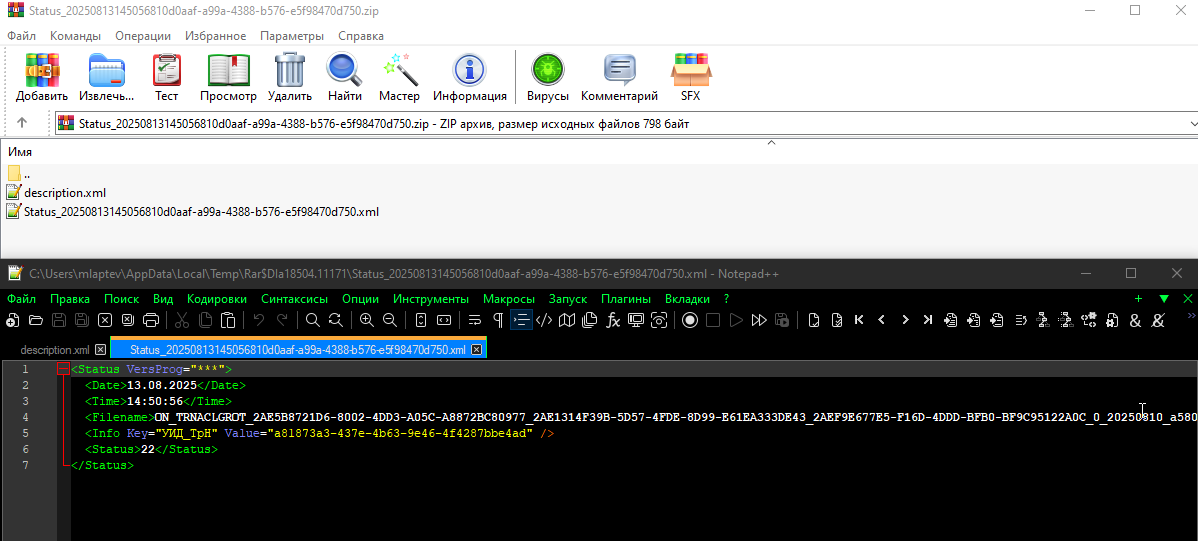Toggle synchronized horizontal scrolling icon
The width and height of the screenshot is (1198, 541).
[x=443, y=320]
